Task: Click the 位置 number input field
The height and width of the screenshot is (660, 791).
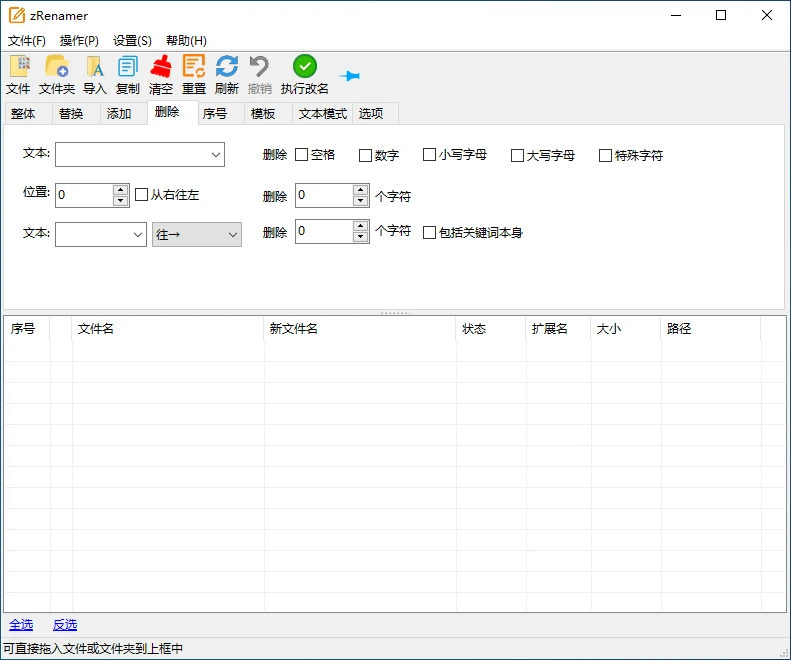Action: pos(84,195)
